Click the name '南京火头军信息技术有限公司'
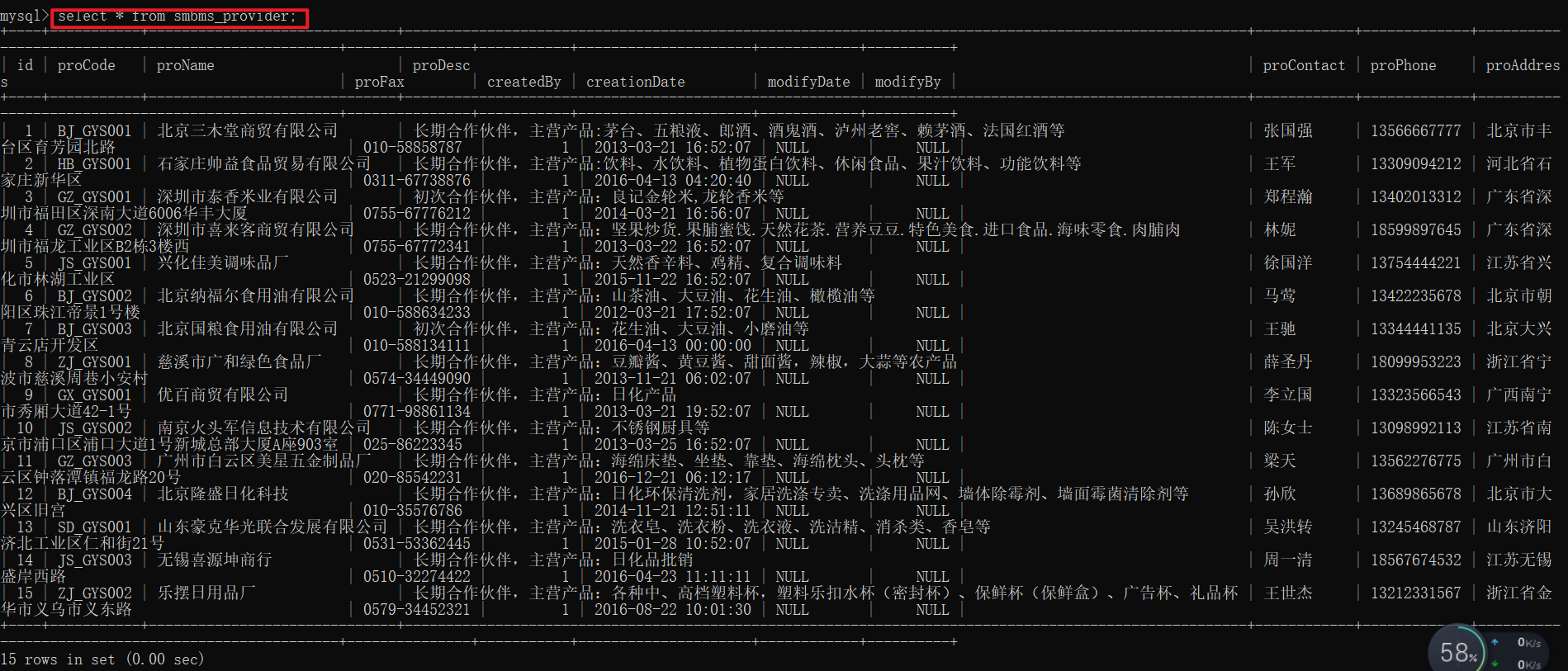1568x671 pixels. pyautogui.click(x=264, y=428)
